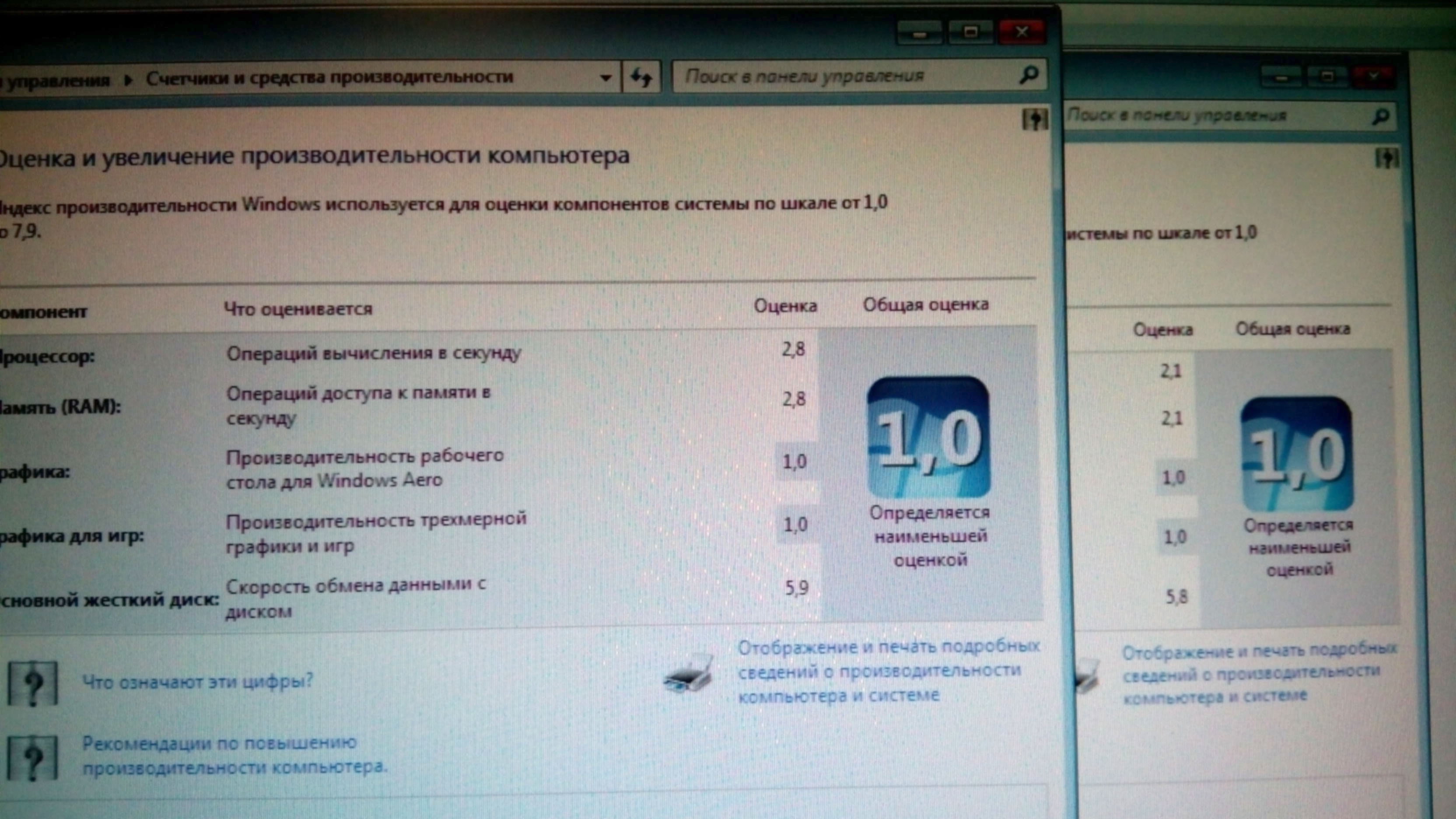The height and width of the screenshot is (819, 1456).
Task: Click the question mark icon beside 'Что означают эти цифры?'
Action: pyautogui.click(x=33, y=684)
